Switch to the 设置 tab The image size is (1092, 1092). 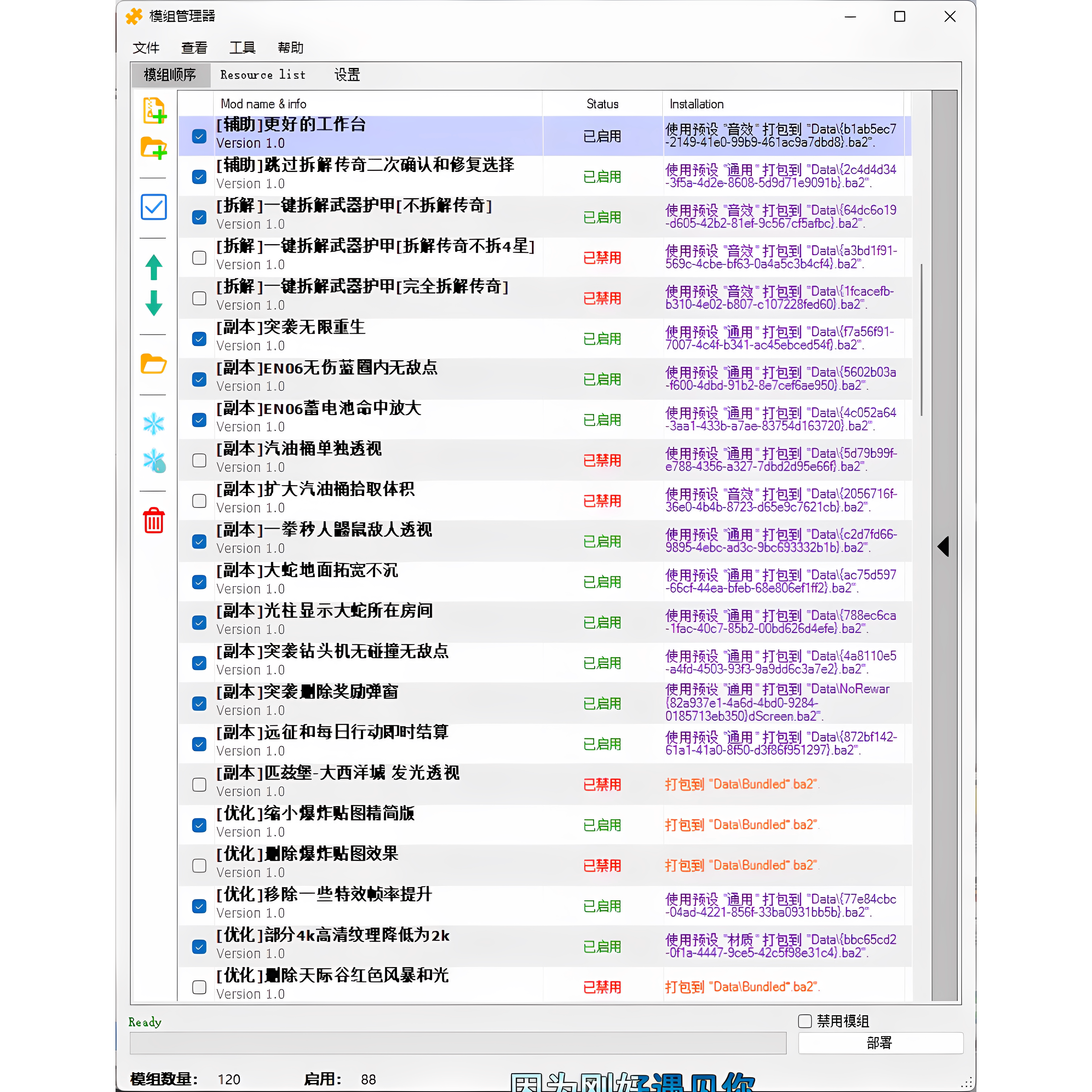pos(347,74)
